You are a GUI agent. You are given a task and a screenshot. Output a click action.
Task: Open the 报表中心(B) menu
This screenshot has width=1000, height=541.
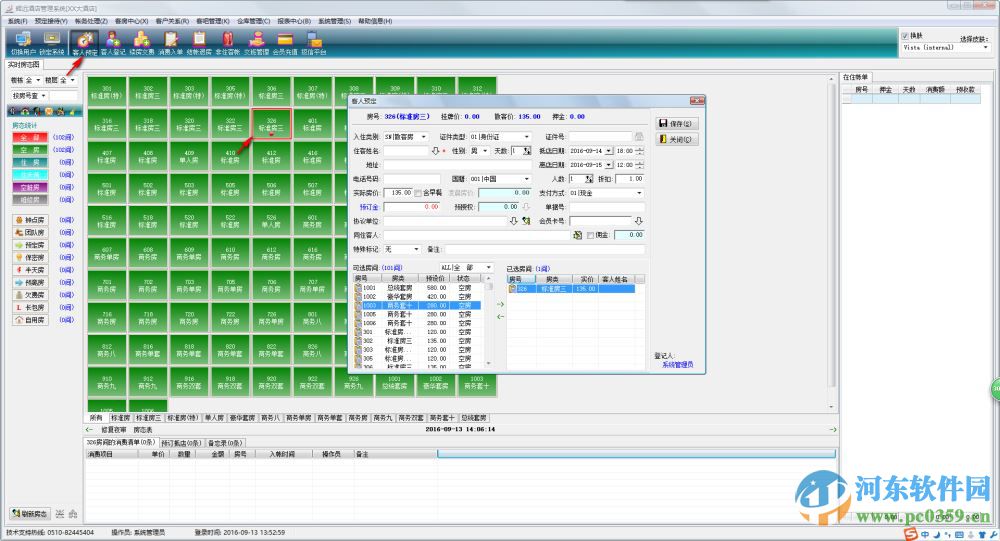(x=293, y=21)
